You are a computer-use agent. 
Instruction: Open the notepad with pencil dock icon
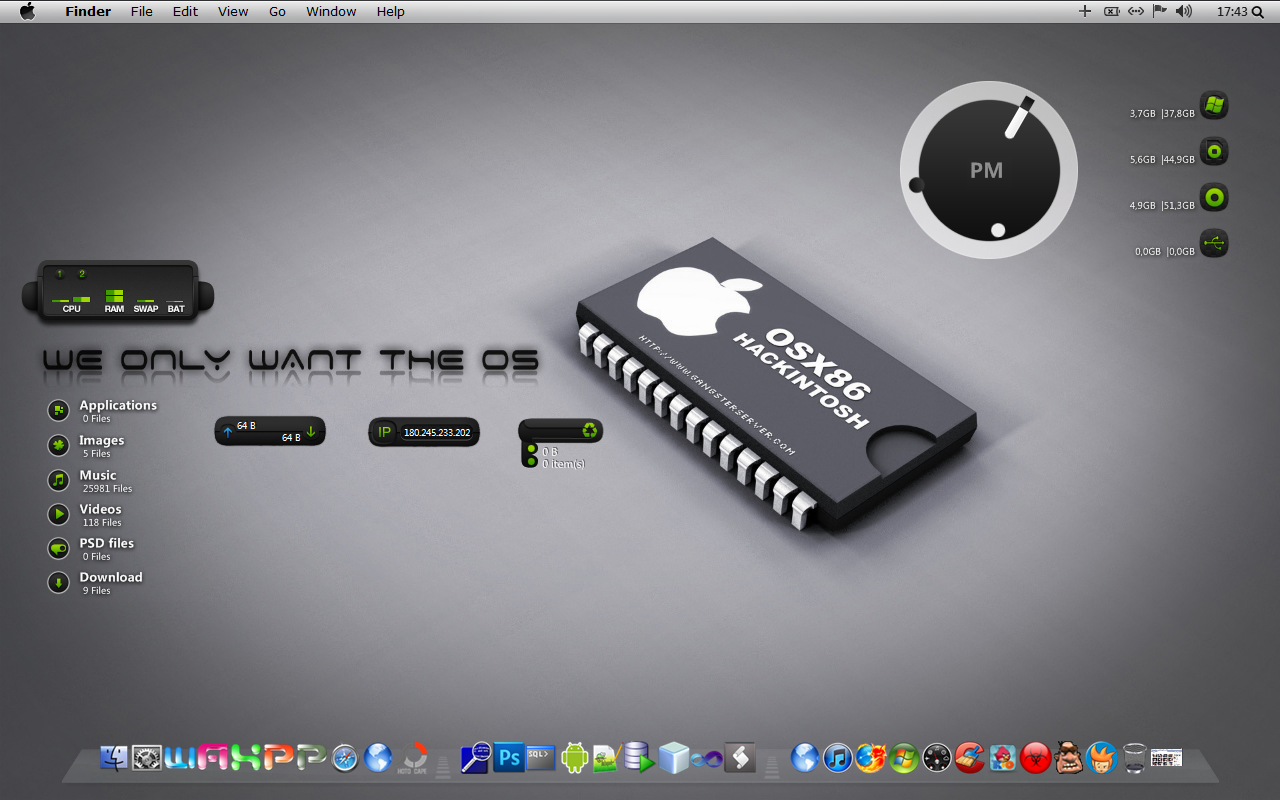click(607, 758)
